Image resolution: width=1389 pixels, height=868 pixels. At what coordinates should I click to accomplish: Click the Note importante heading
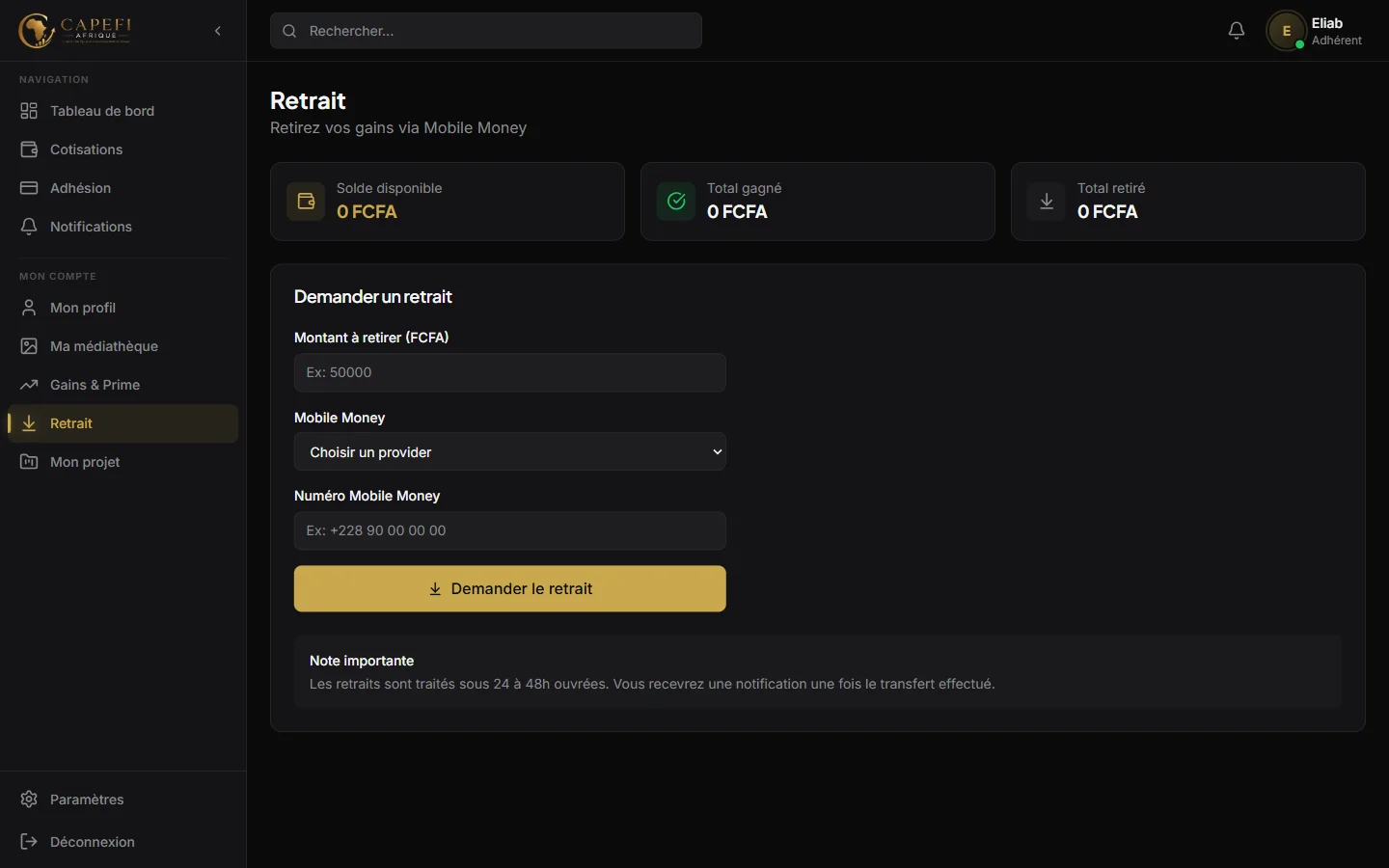(362, 661)
